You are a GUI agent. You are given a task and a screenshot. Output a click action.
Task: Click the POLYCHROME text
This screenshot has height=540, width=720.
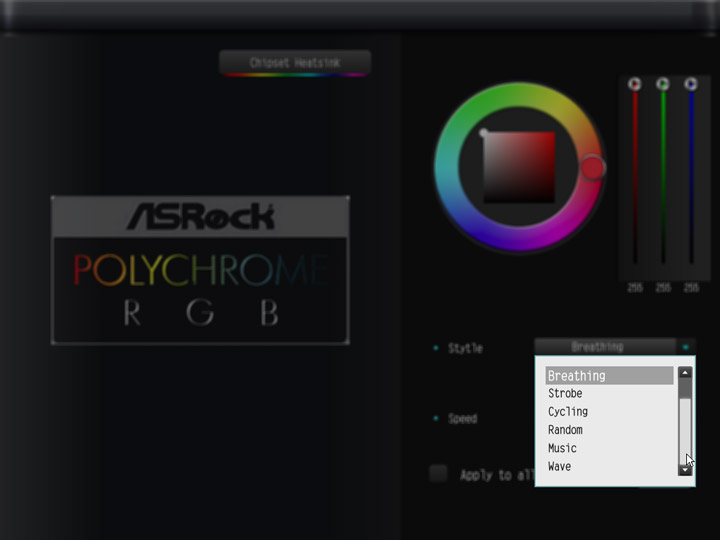[201, 270]
